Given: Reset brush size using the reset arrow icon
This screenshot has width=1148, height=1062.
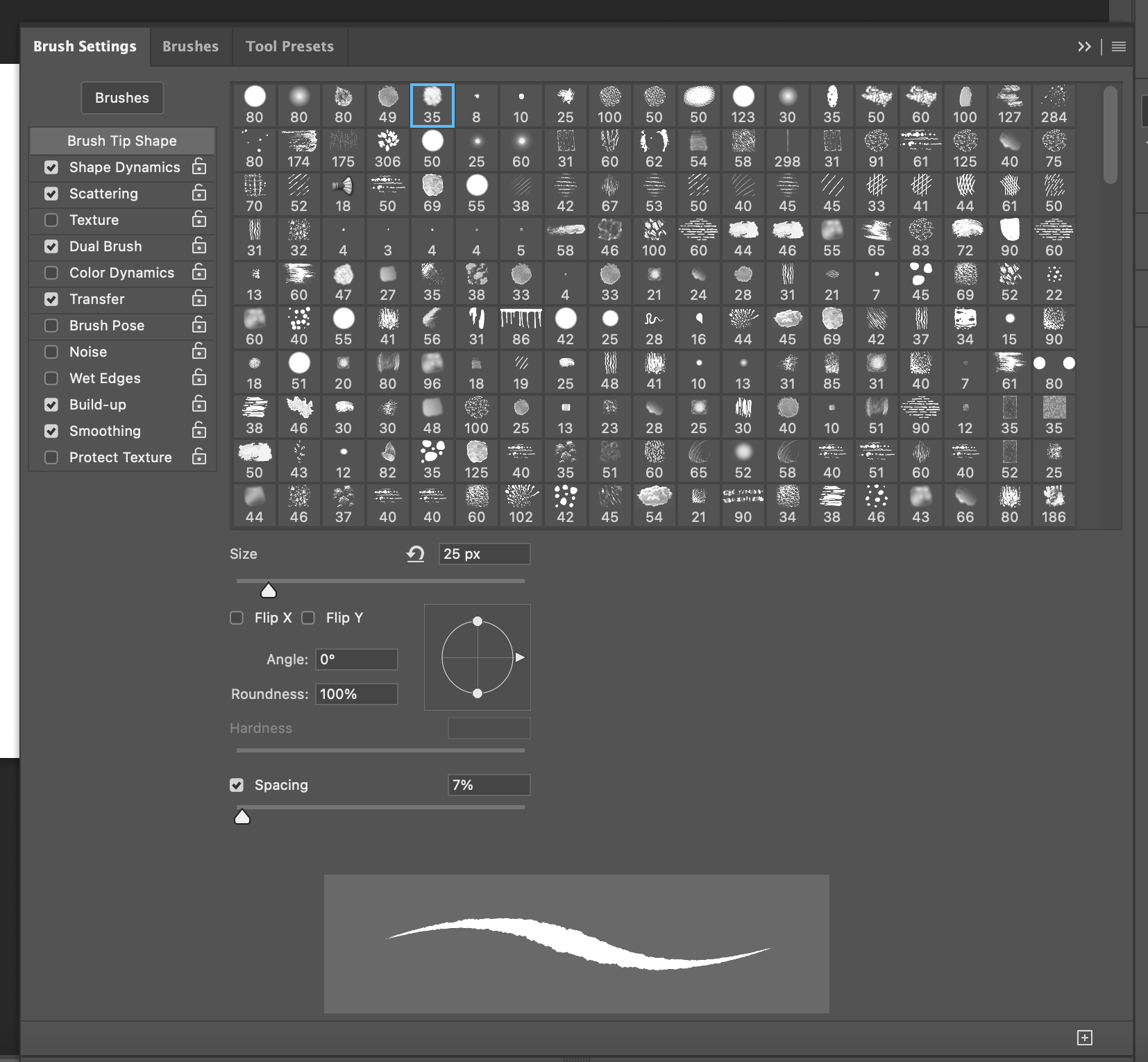Looking at the screenshot, I should [416, 554].
